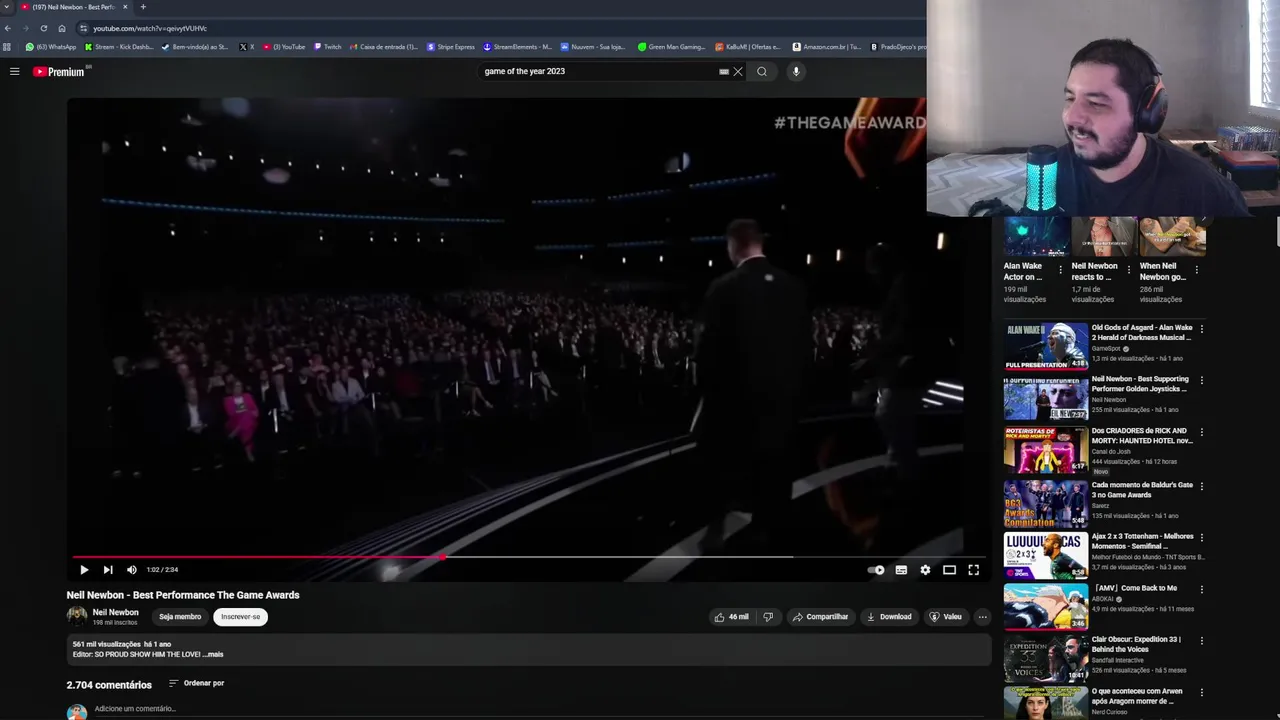Viewport: 1280px width, 720px height.
Task: Open the browser tab search dropdown
Action: tap(7, 7)
